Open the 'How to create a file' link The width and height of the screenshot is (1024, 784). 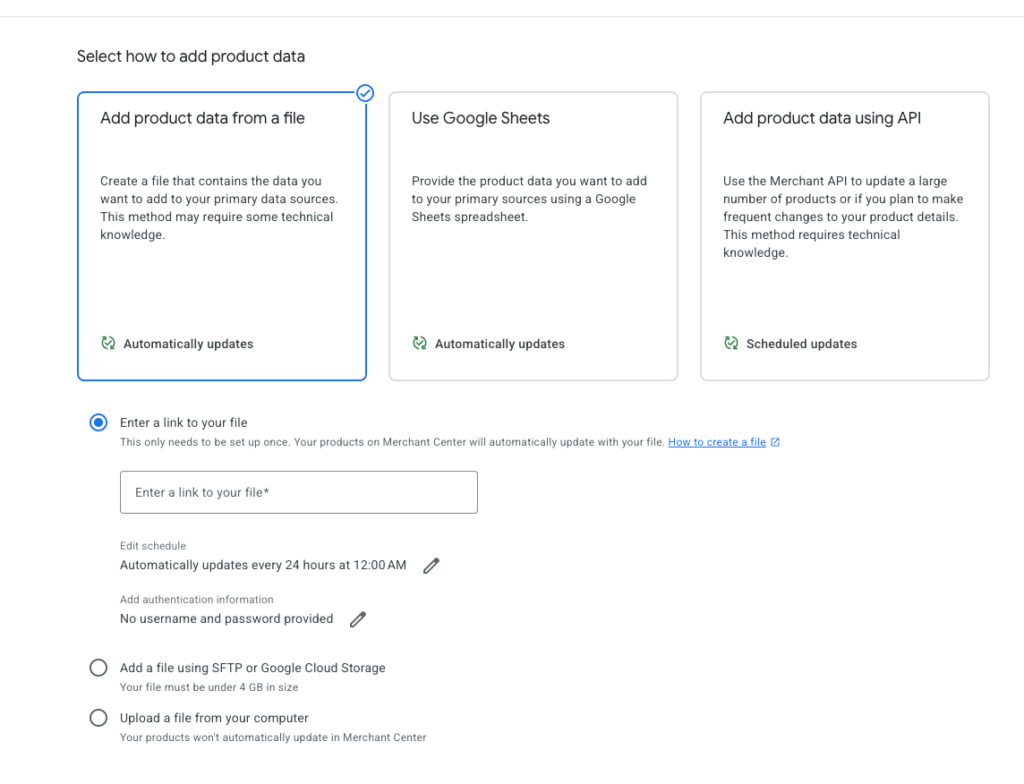click(x=716, y=442)
